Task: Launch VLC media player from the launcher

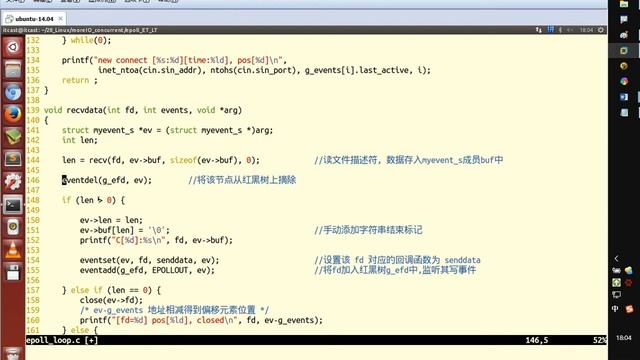Action: click(13, 249)
